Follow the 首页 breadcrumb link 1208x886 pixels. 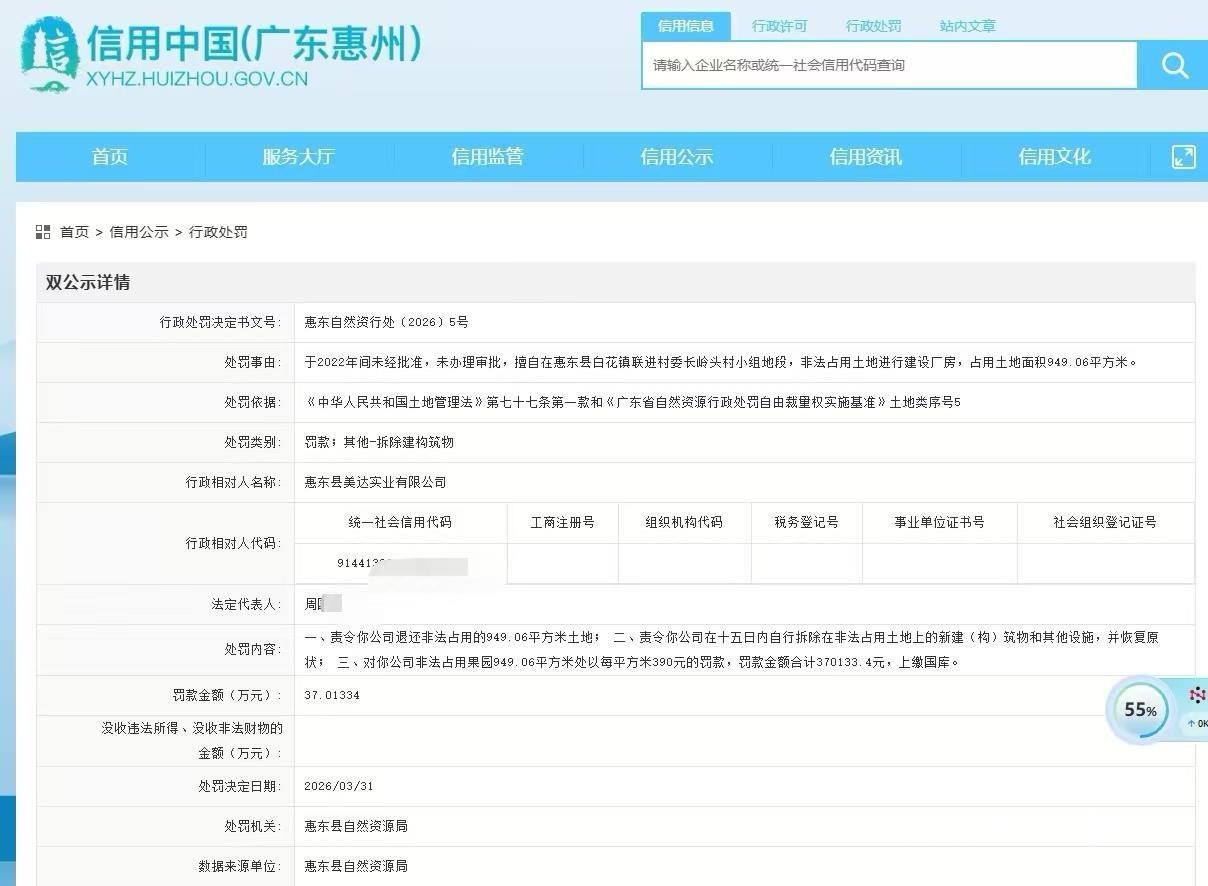[x=75, y=231]
